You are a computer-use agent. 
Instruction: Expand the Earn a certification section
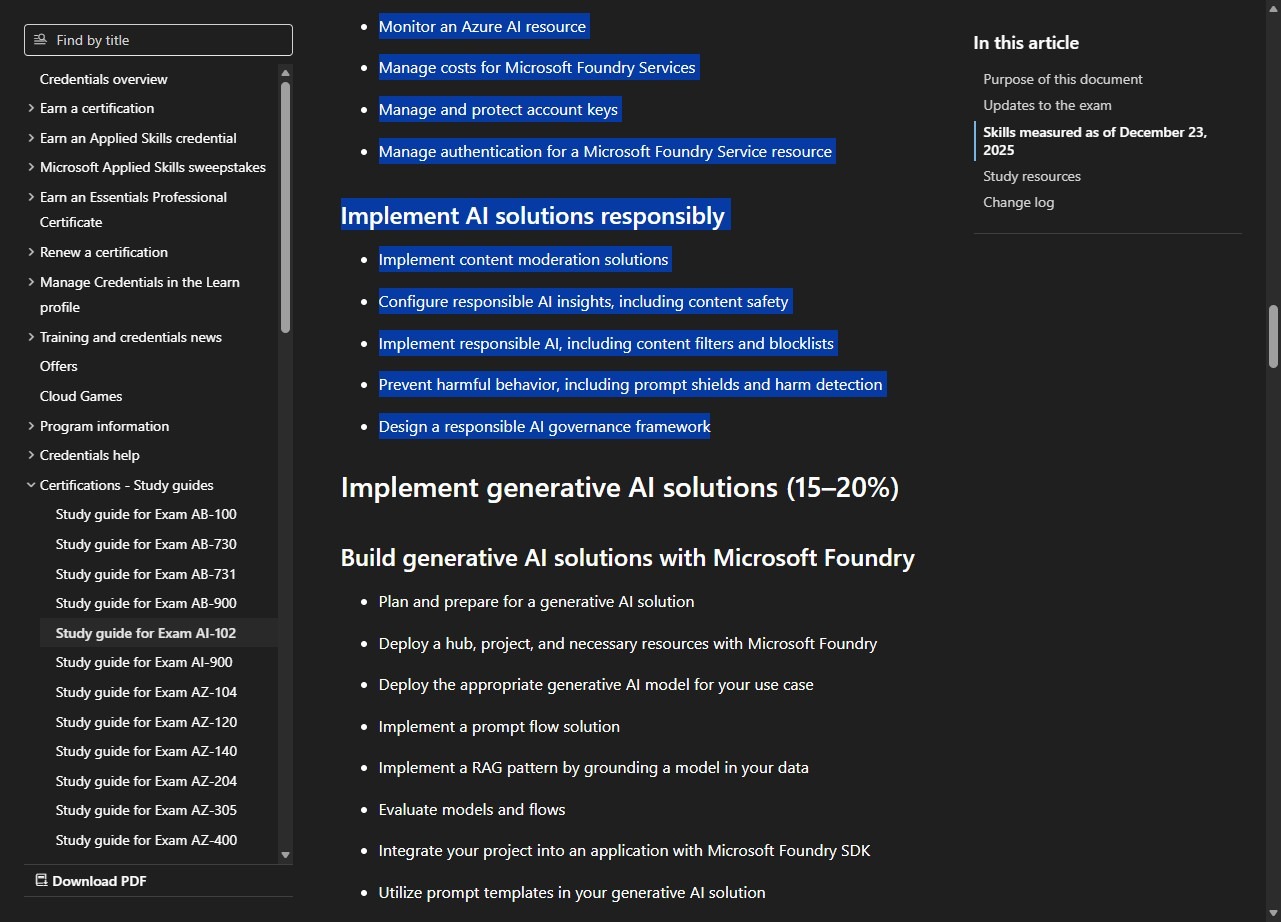[31, 108]
